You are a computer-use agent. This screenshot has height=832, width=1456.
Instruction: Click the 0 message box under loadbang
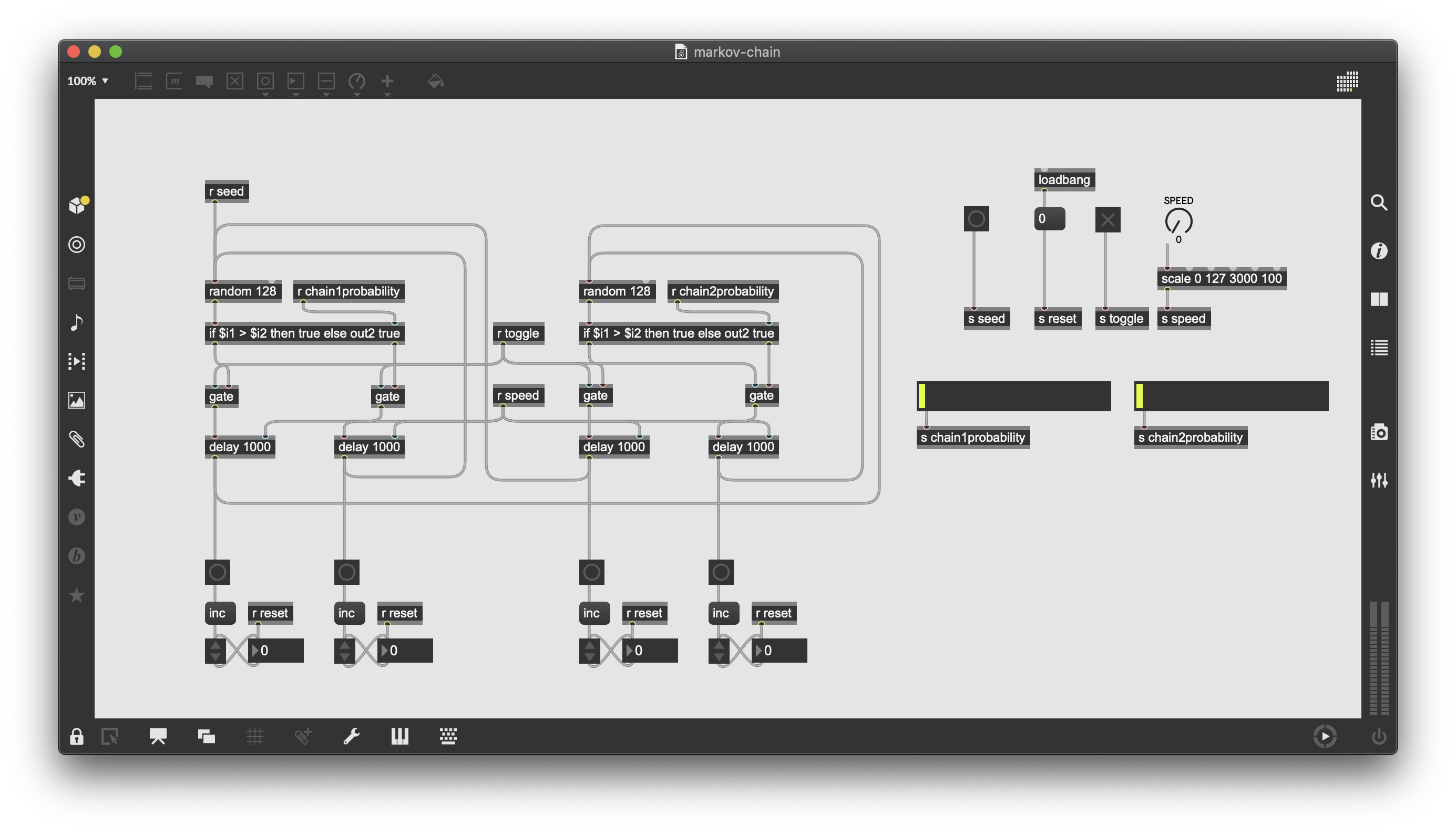pyautogui.click(x=1049, y=219)
